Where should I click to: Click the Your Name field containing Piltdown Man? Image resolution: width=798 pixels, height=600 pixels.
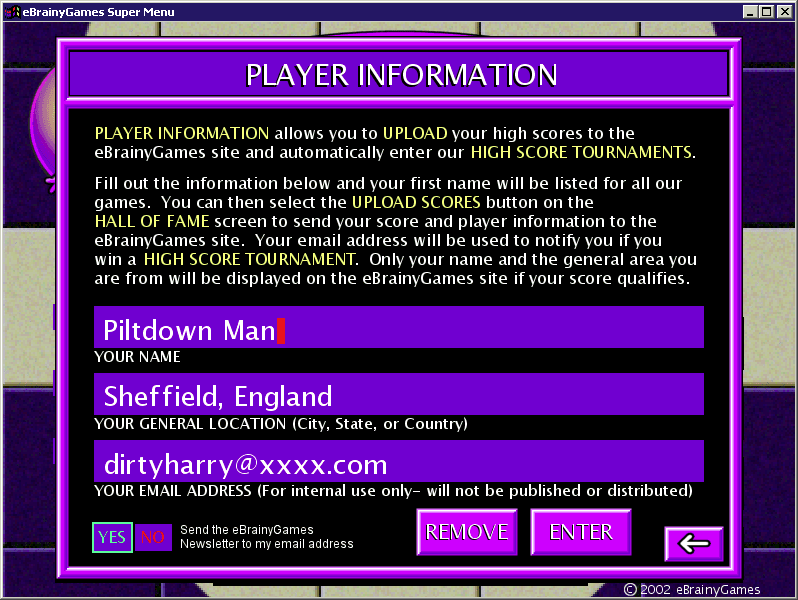point(399,327)
